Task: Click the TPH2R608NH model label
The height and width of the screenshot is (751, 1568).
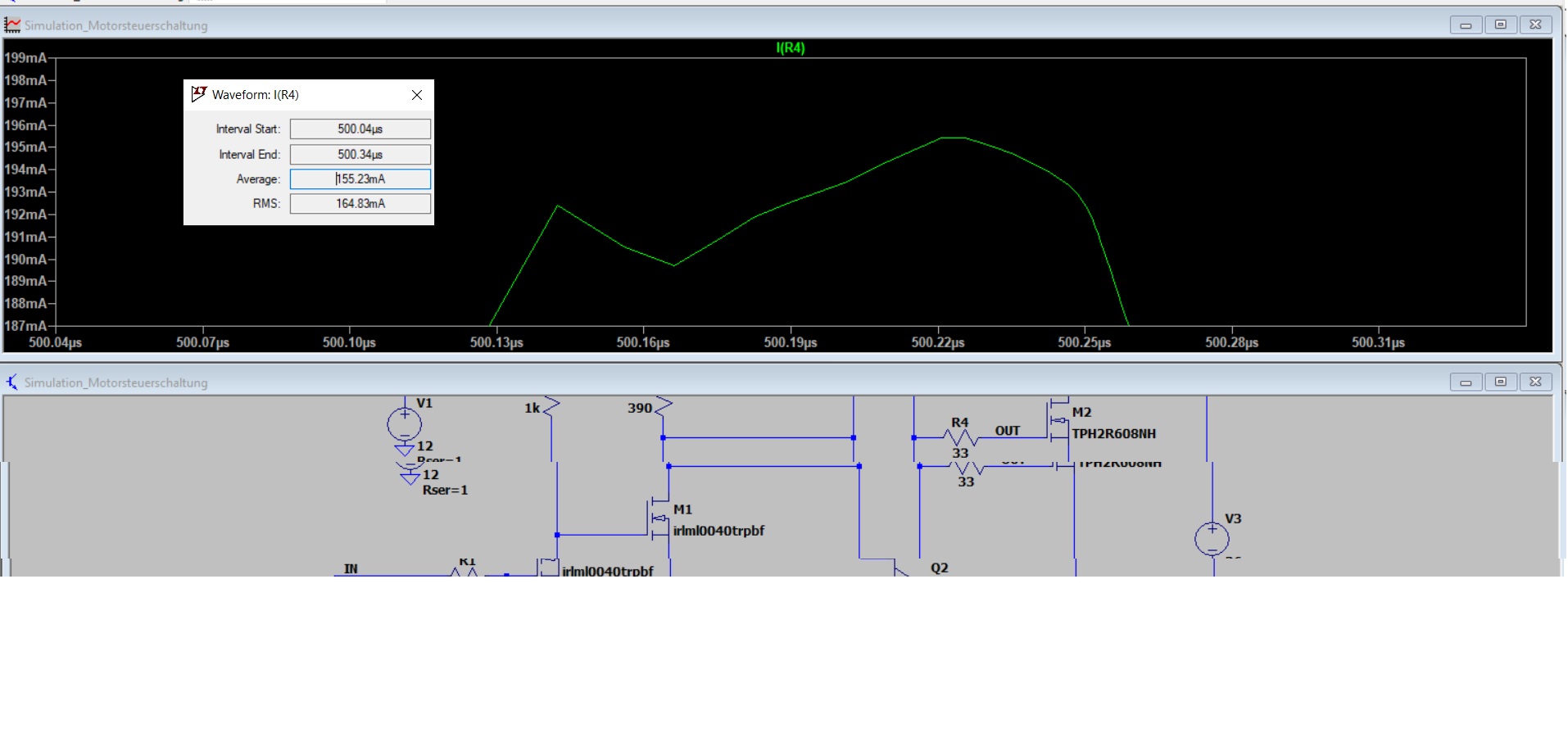Action: click(x=1114, y=434)
